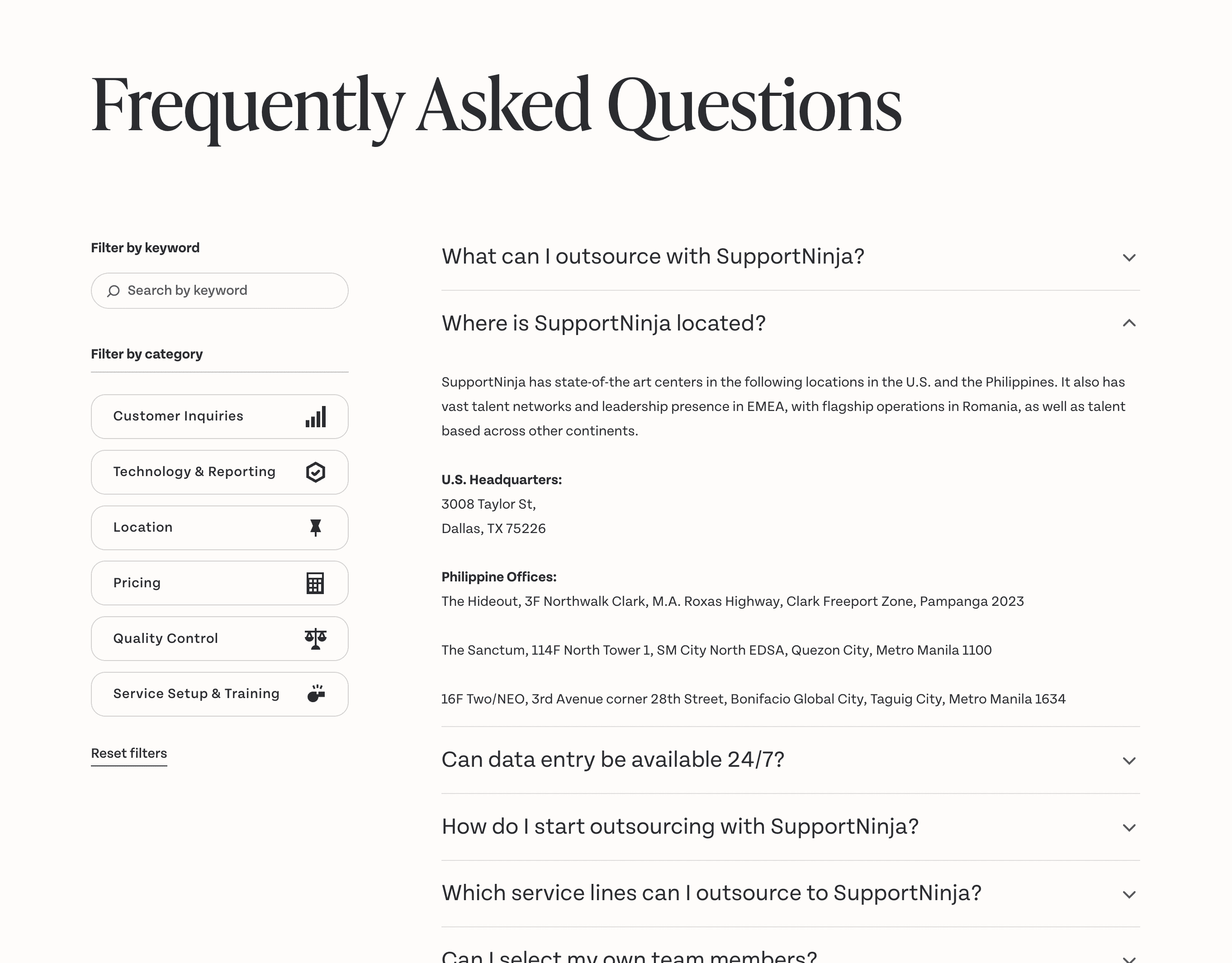Click the bar chart icon beside Customer Inquiries

pos(316,417)
